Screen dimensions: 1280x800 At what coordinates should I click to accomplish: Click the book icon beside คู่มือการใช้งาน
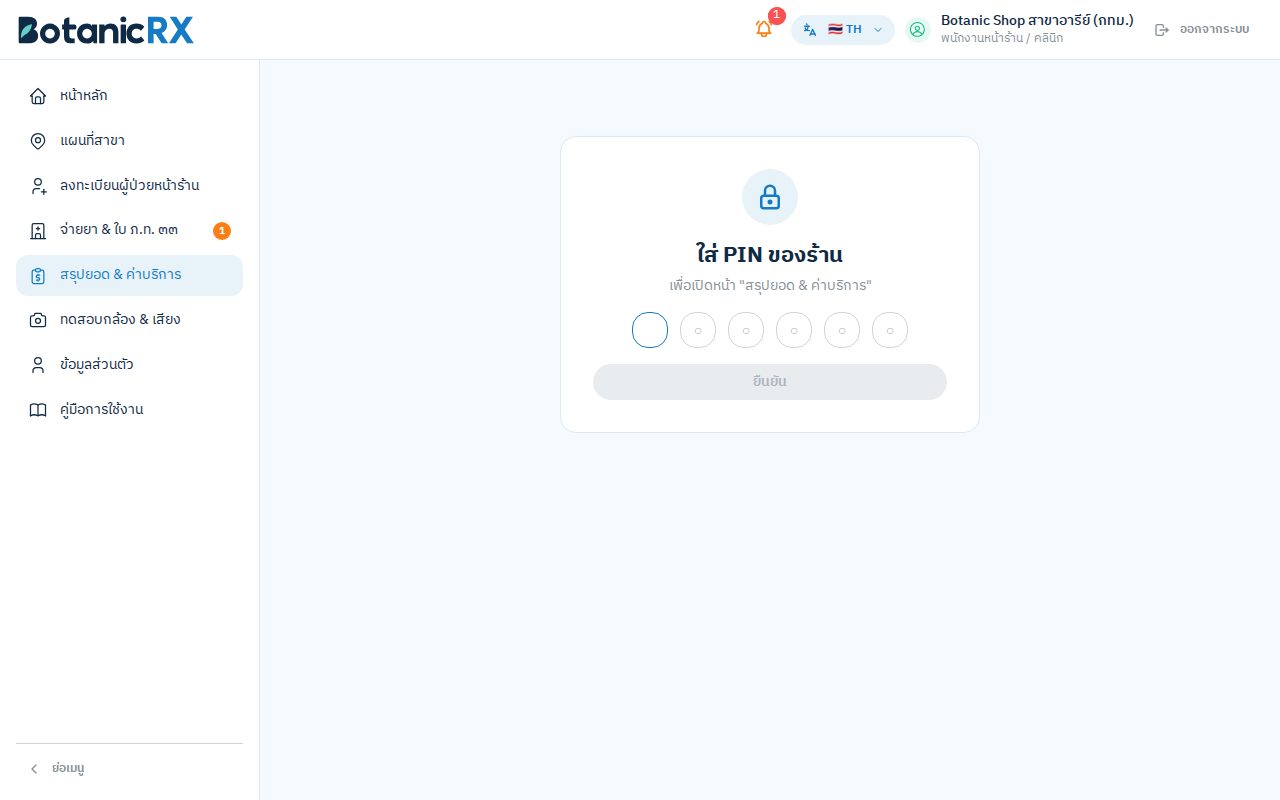38,410
